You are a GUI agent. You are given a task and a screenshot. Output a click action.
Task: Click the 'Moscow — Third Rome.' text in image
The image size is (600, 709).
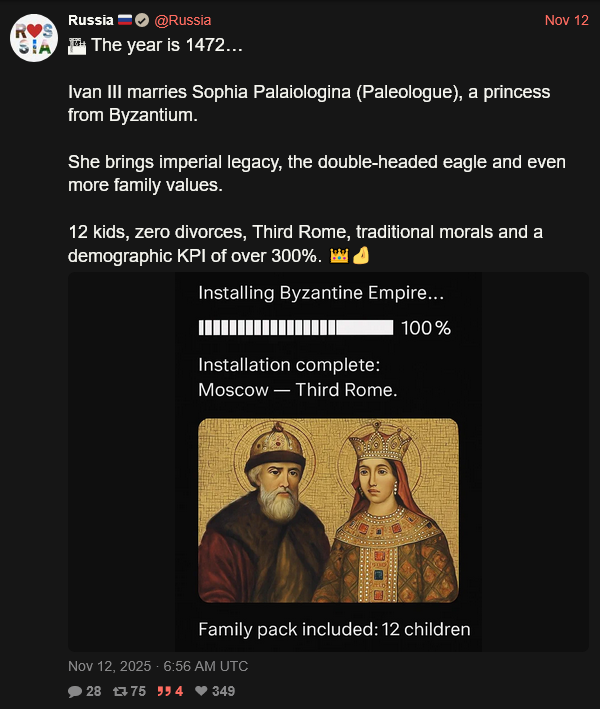pyautogui.click(x=297, y=390)
